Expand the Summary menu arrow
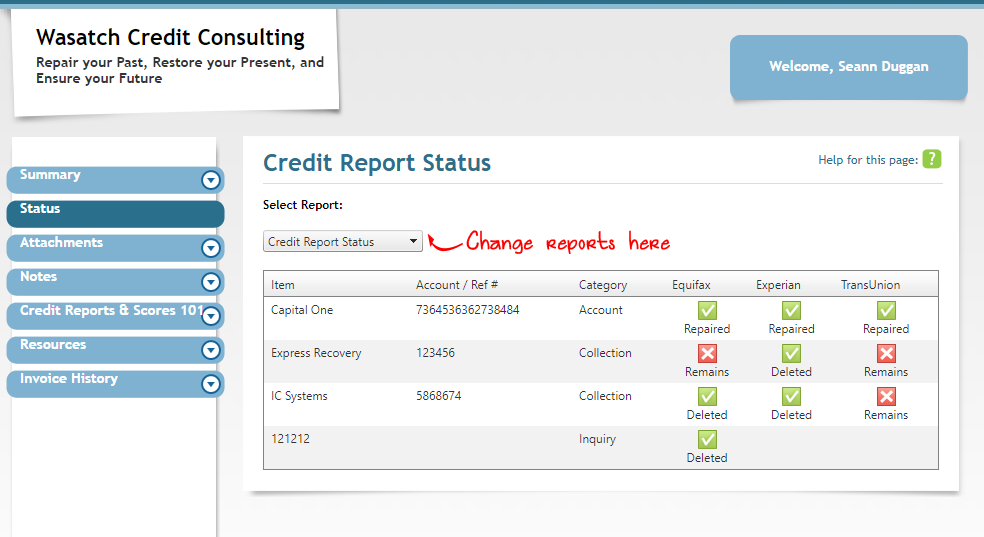Screen dimensions: 984x537 211,181
